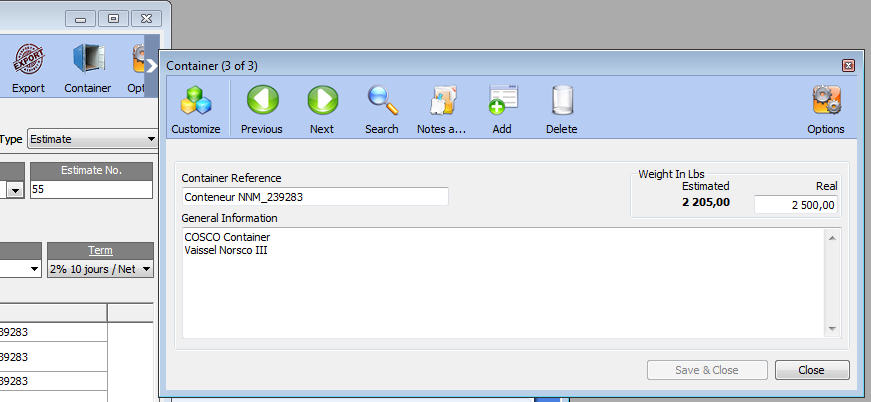Screen dimensions: 871x402
Task: Click the Real weight input field
Action: tap(796, 205)
